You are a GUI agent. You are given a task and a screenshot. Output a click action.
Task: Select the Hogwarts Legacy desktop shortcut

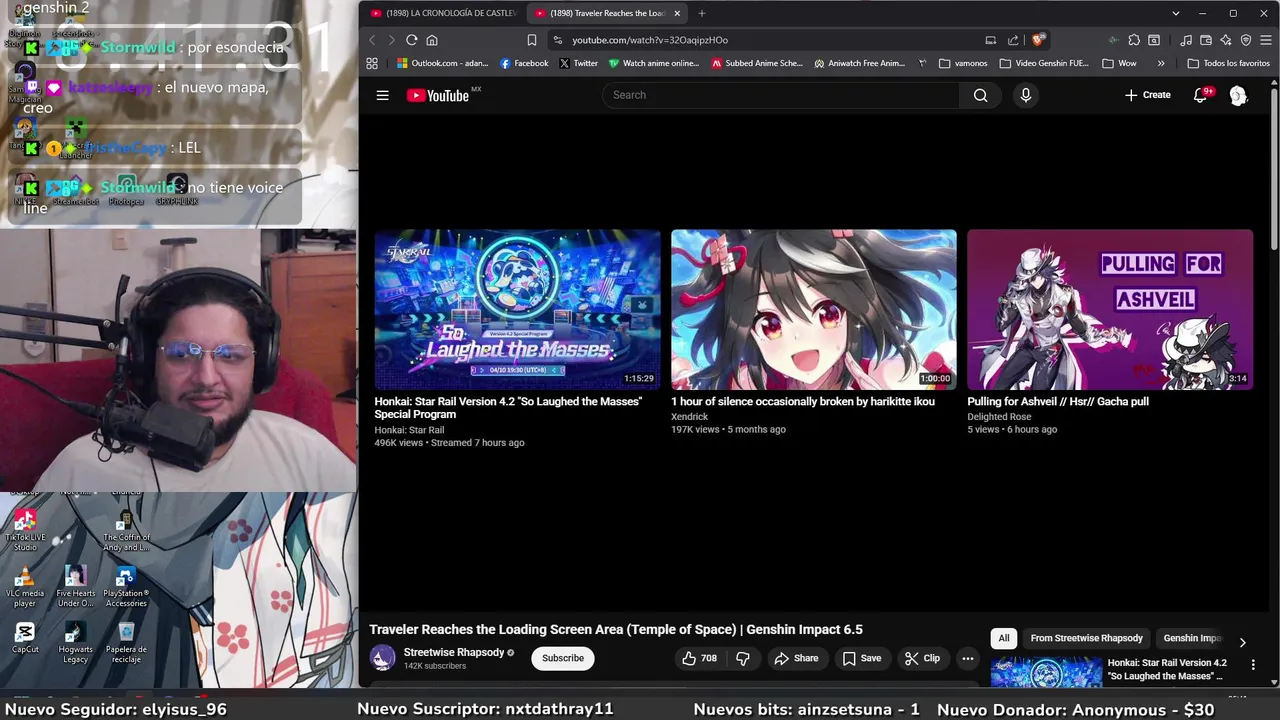pos(75,643)
